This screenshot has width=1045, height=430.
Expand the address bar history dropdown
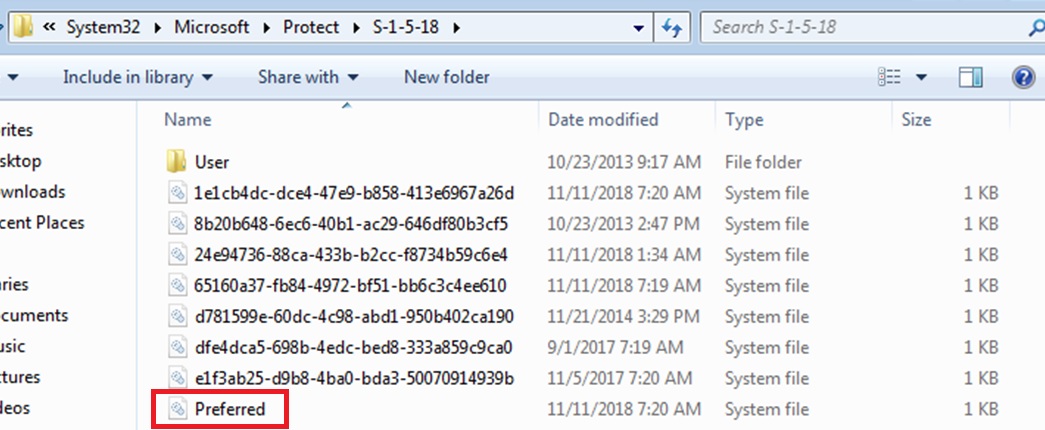click(x=639, y=27)
